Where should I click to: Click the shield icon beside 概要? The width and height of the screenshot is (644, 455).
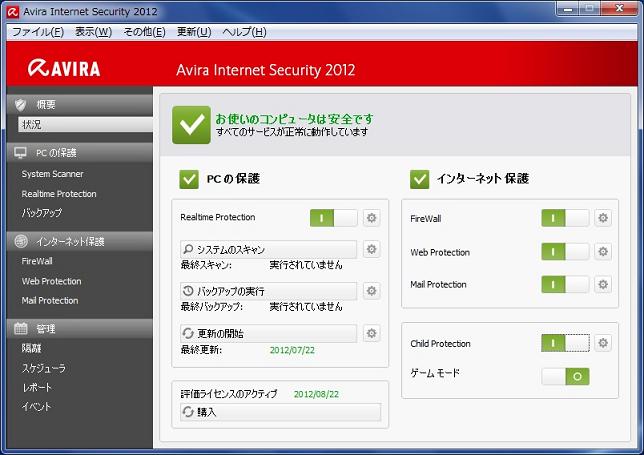[21, 105]
